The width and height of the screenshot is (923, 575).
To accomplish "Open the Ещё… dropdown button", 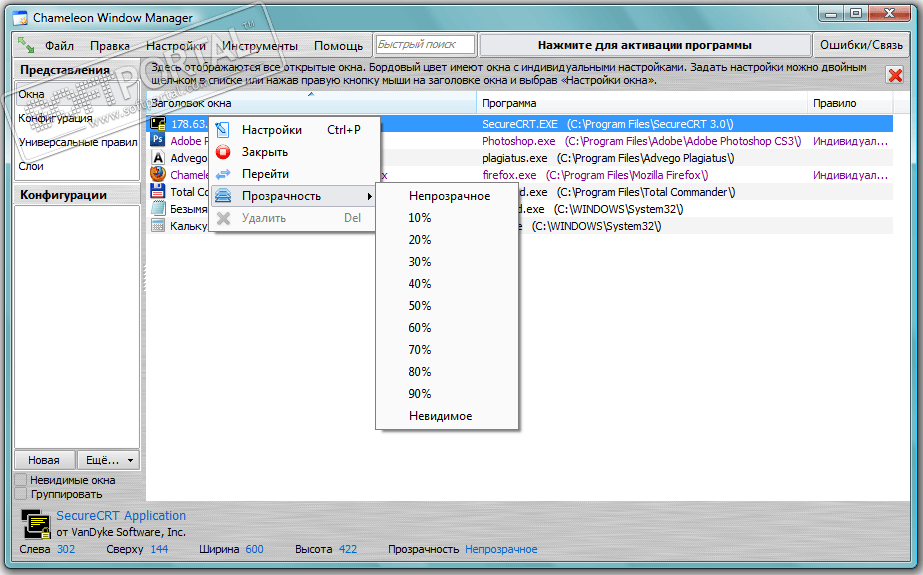I will coord(109,460).
